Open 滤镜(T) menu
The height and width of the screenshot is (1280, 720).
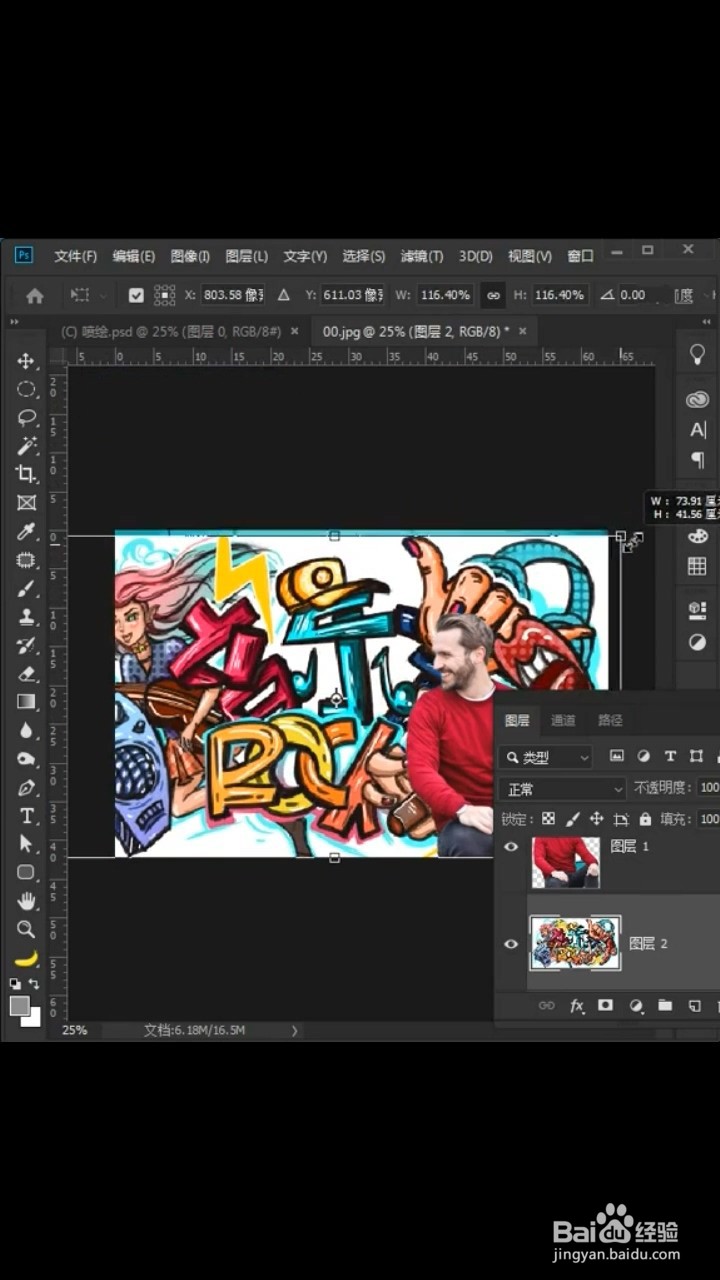421,256
